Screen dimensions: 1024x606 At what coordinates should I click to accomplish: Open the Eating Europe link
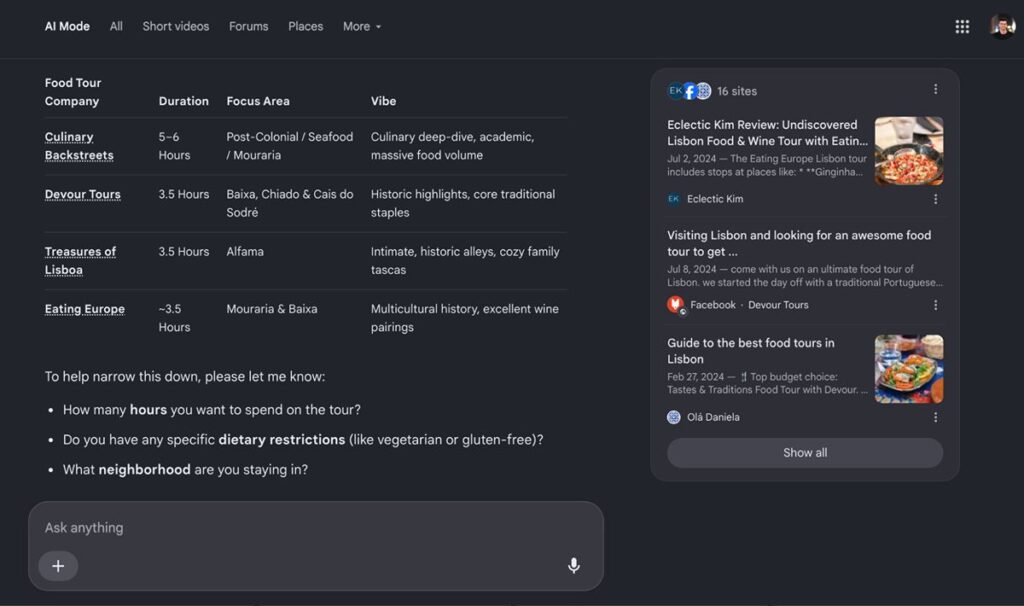point(85,310)
